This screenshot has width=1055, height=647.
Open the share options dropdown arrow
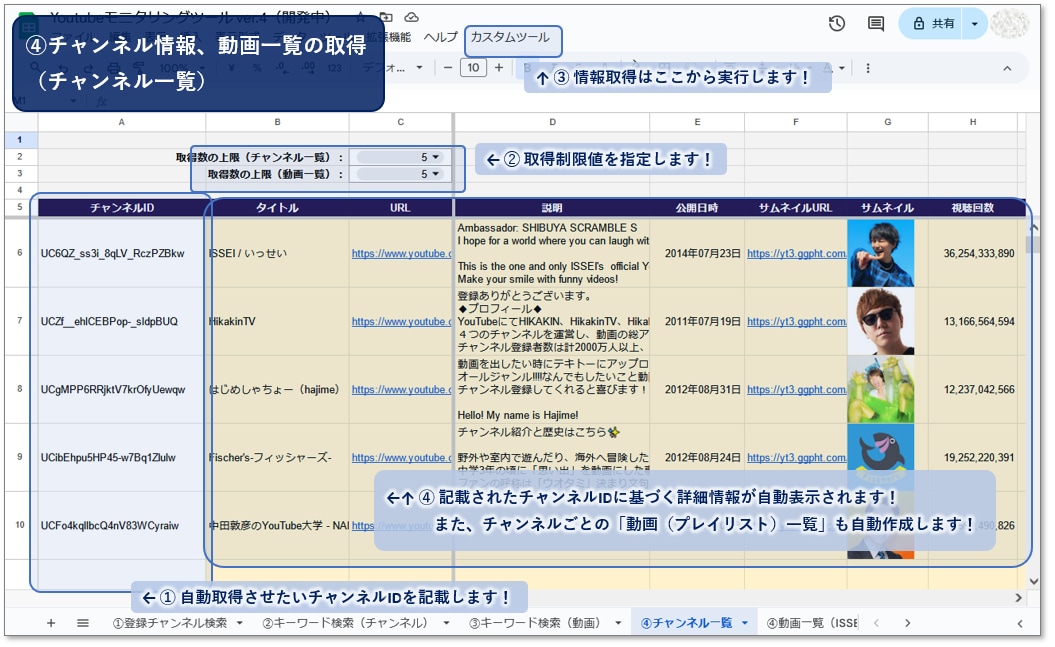[x=974, y=24]
